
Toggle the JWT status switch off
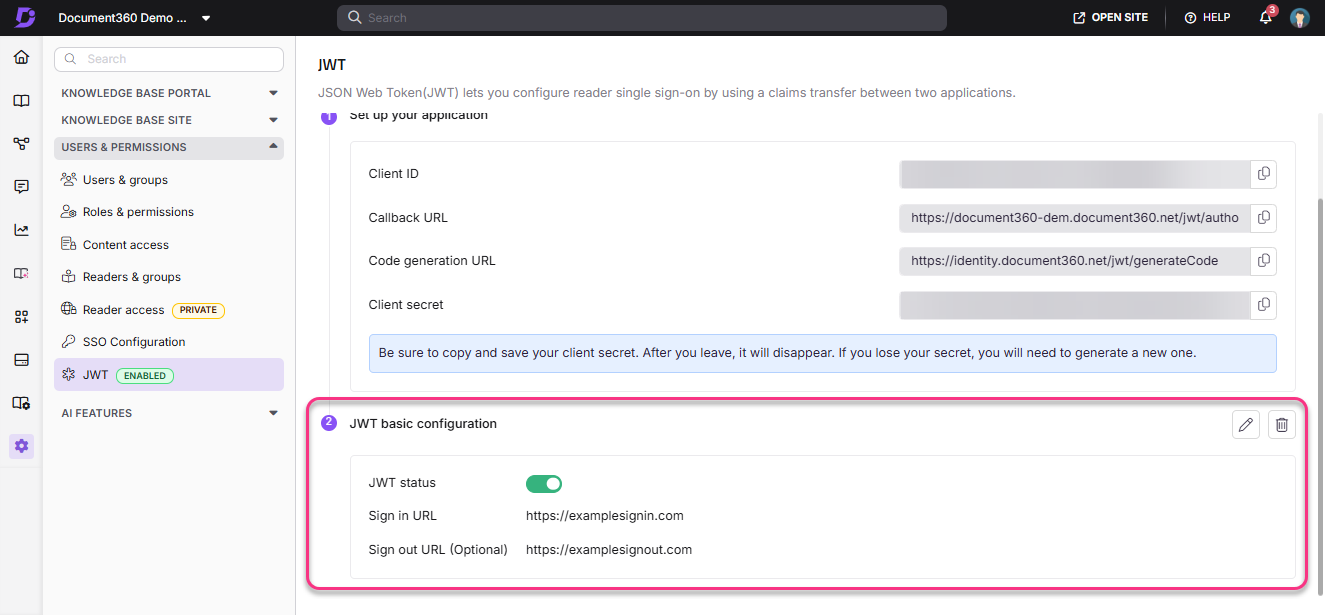coord(543,482)
